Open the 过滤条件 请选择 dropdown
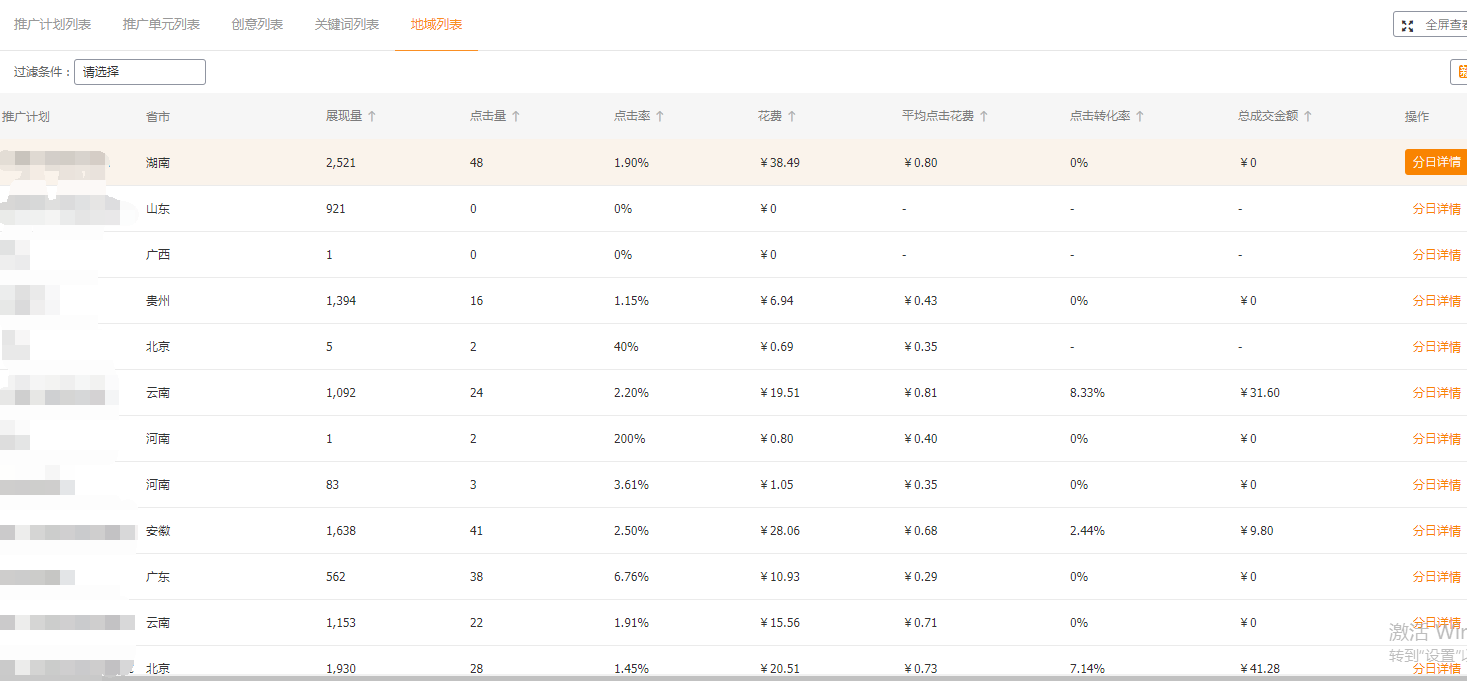The width and height of the screenshot is (1467, 681). pos(140,72)
